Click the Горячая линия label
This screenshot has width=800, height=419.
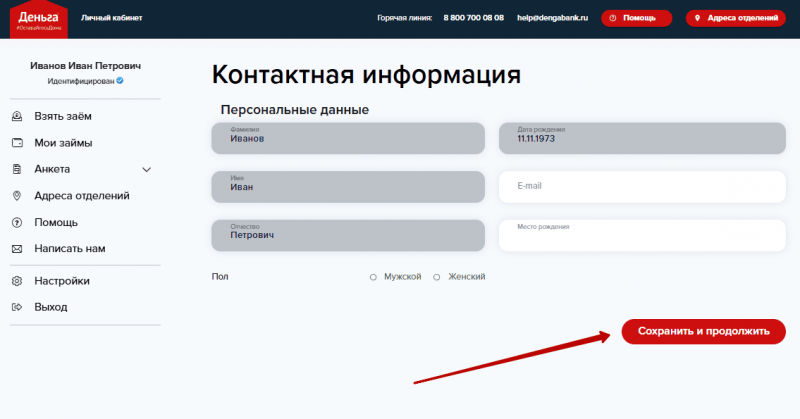point(405,18)
